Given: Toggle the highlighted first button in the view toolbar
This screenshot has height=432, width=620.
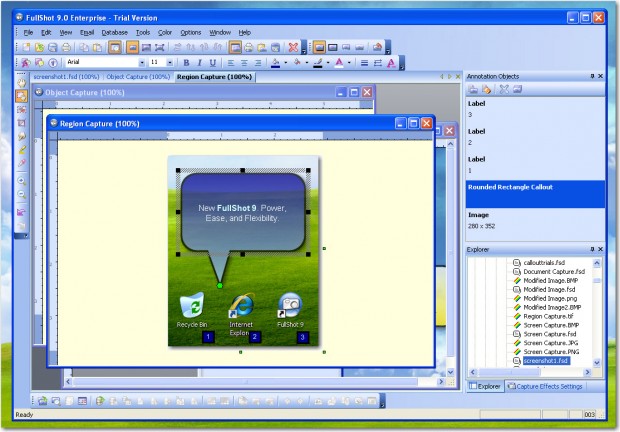Looking at the screenshot, I should [x=319, y=47].
